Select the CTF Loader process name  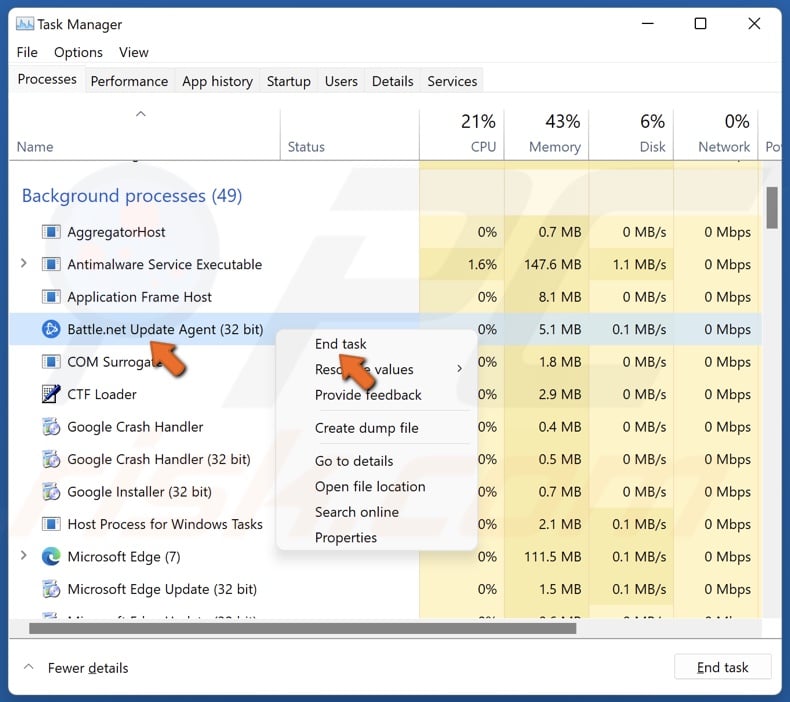click(102, 395)
